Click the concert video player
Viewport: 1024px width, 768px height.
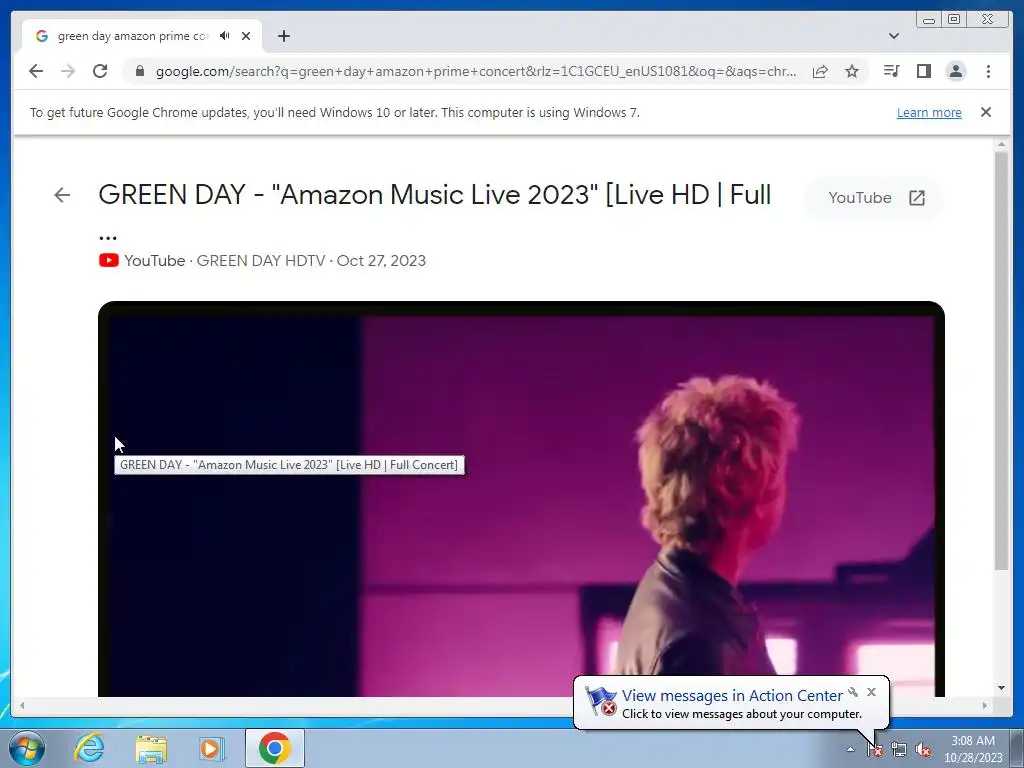[521, 500]
